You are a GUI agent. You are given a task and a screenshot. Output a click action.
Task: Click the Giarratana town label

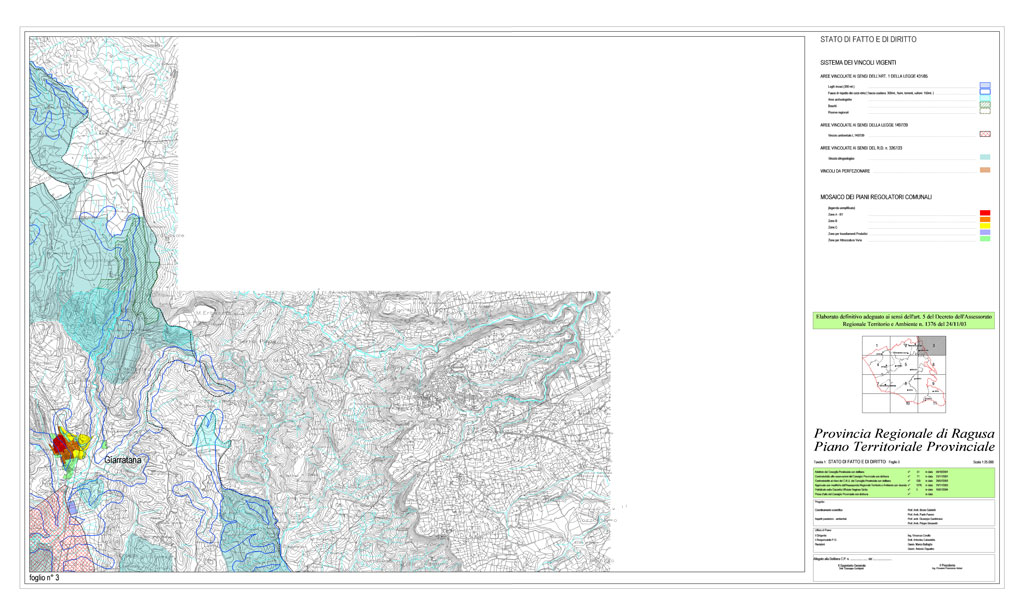(130, 458)
